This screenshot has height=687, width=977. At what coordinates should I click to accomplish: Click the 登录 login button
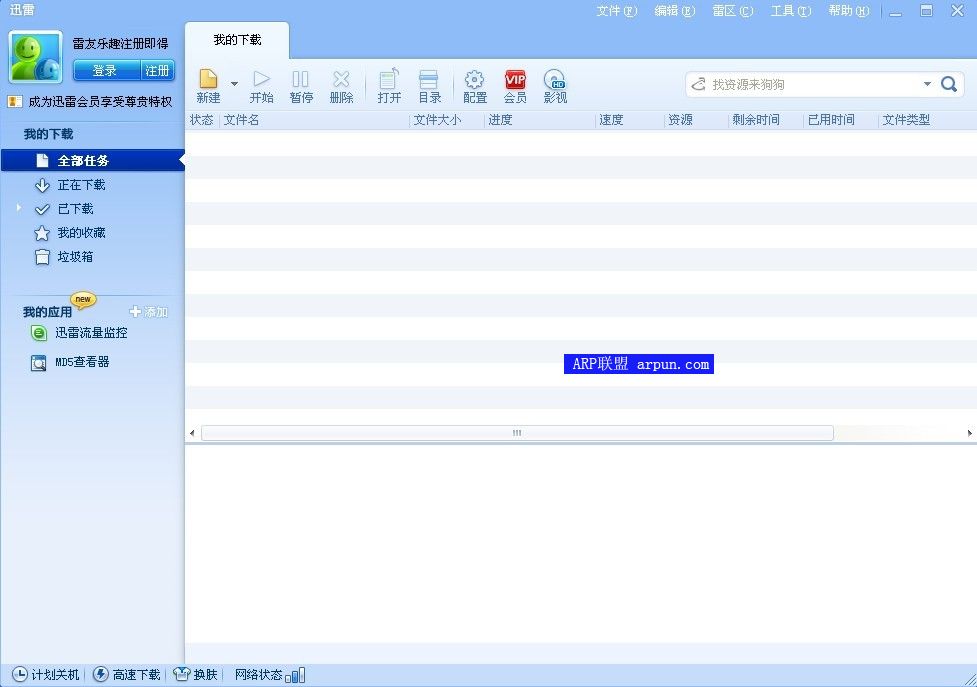[105, 71]
